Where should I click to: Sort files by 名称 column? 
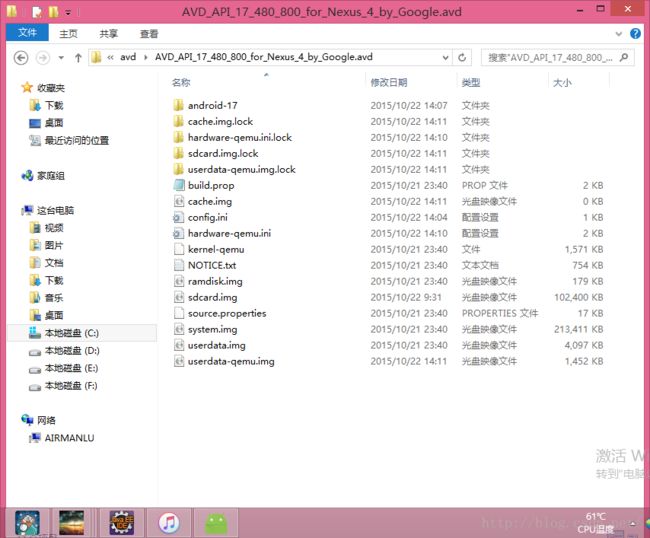[181, 82]
